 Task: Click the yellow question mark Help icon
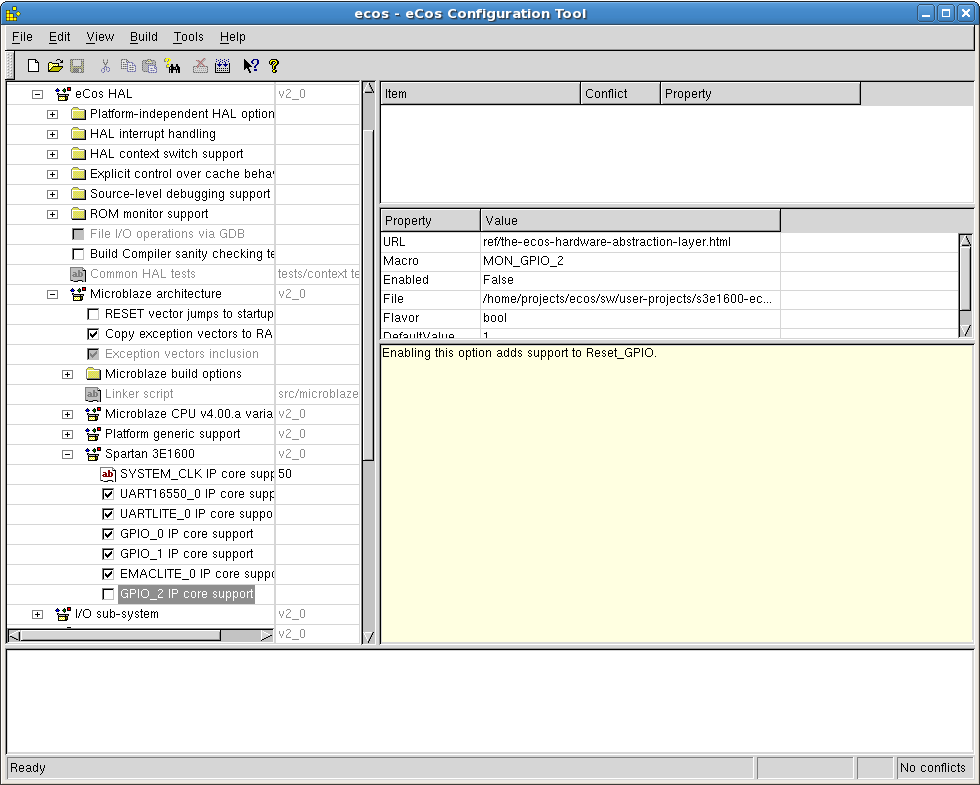pos(274,66)
